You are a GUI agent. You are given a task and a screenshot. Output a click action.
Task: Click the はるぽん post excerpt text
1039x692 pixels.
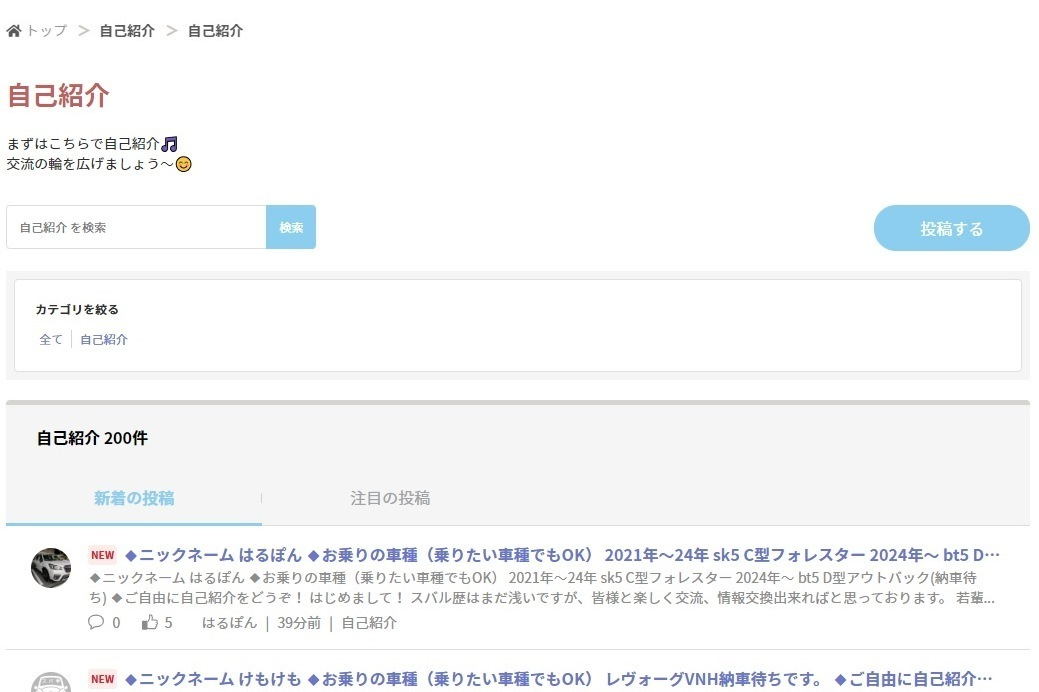pos(542,587)
